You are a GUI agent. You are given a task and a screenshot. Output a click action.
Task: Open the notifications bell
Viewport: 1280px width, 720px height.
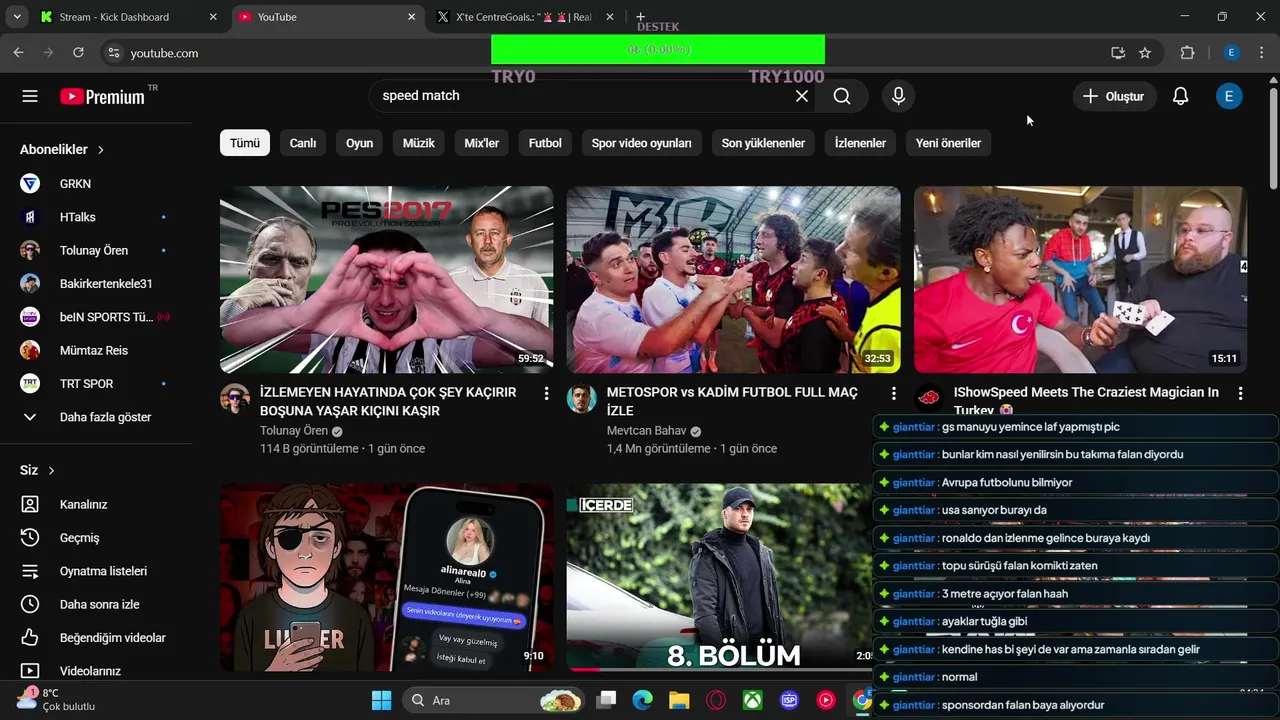pos(1180,96)
